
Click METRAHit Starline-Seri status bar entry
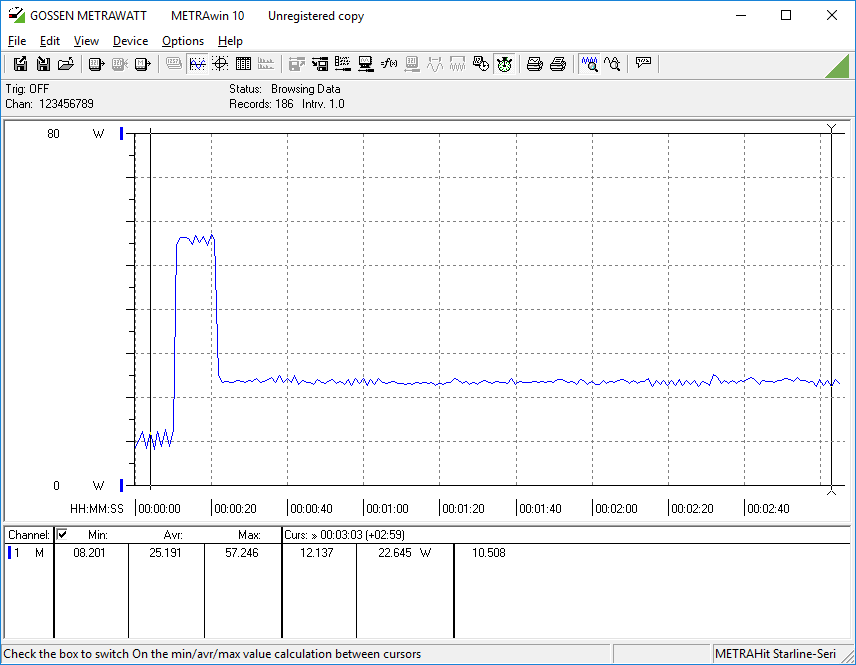coord(775,654)
